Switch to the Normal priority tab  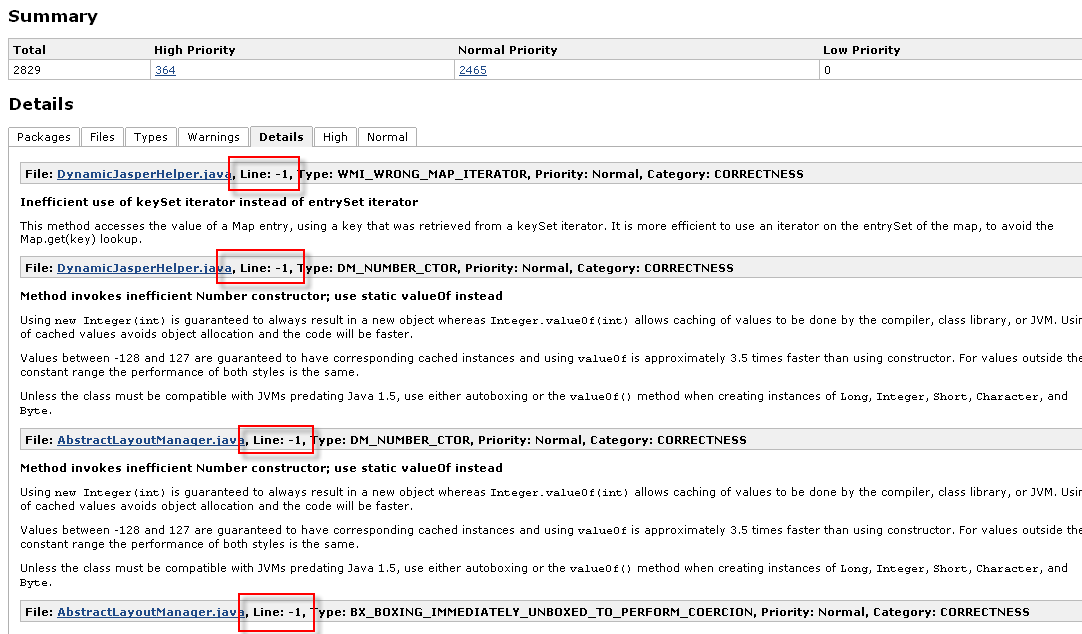[x=387, y=137]
